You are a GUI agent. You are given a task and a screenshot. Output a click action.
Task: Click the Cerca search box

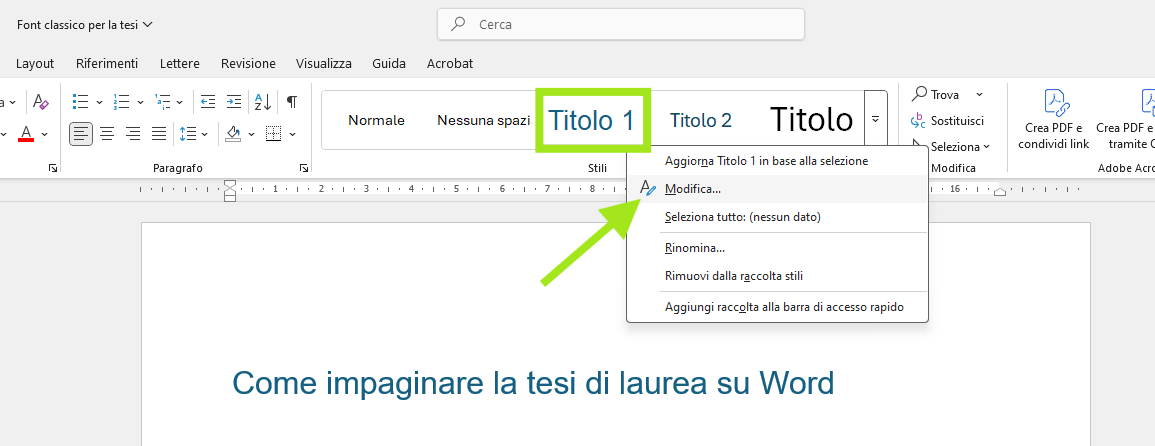[x=620, y=24]
